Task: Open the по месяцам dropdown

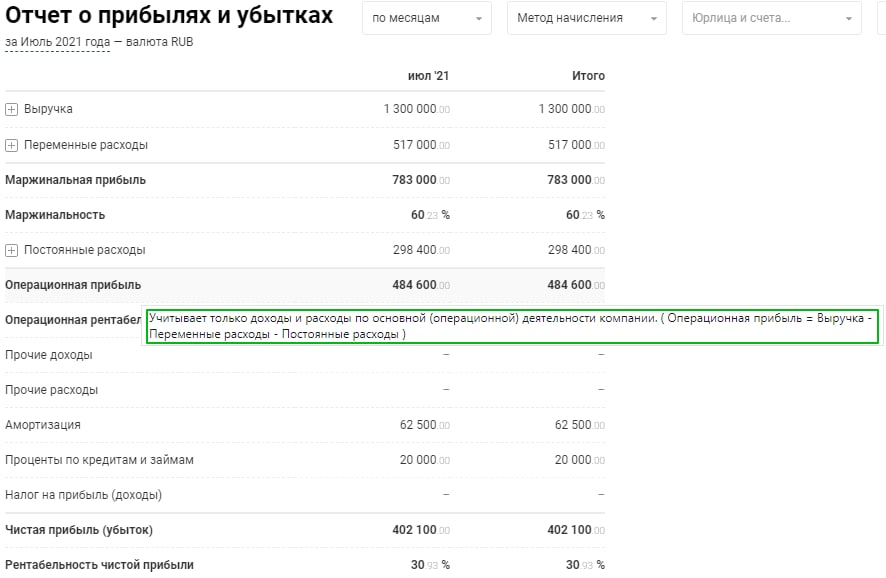Action: (427, 18)
